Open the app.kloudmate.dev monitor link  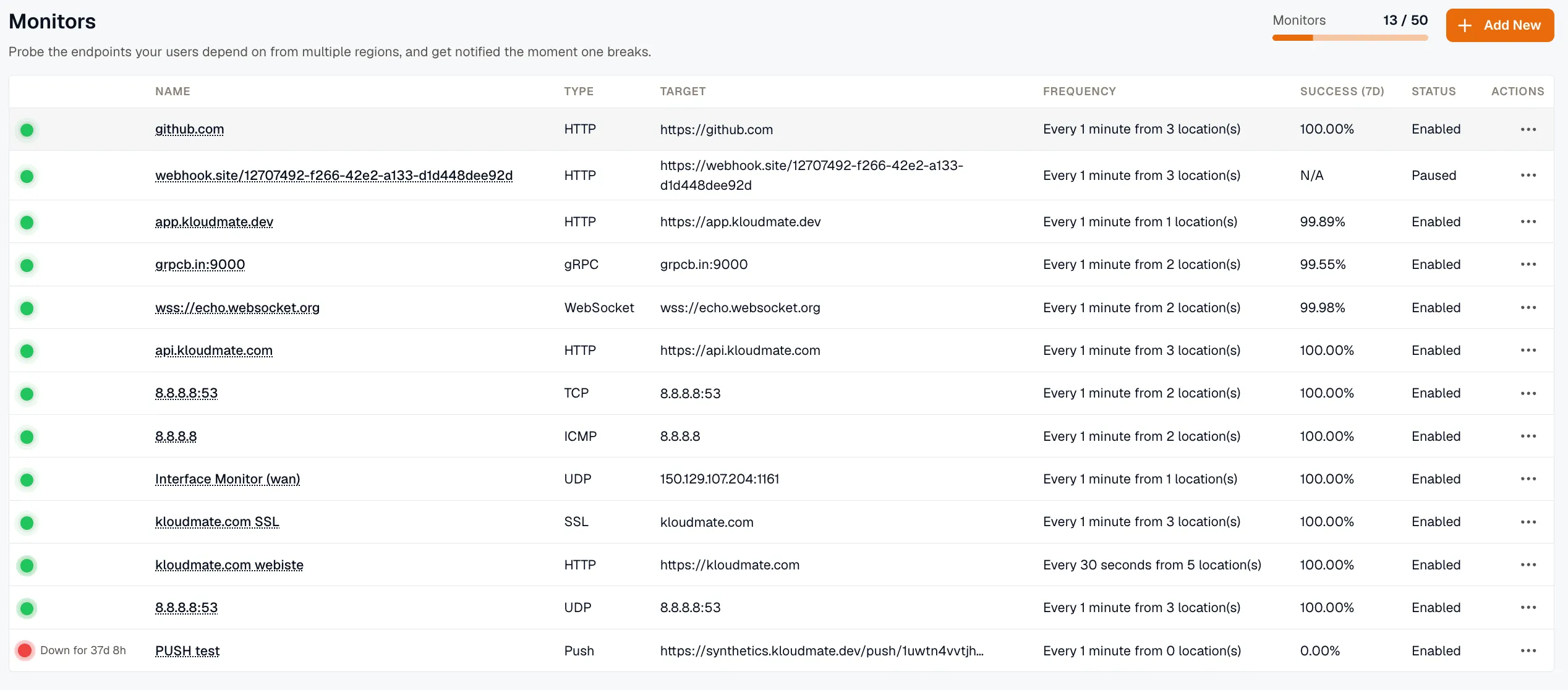click(x=214, y=222)
